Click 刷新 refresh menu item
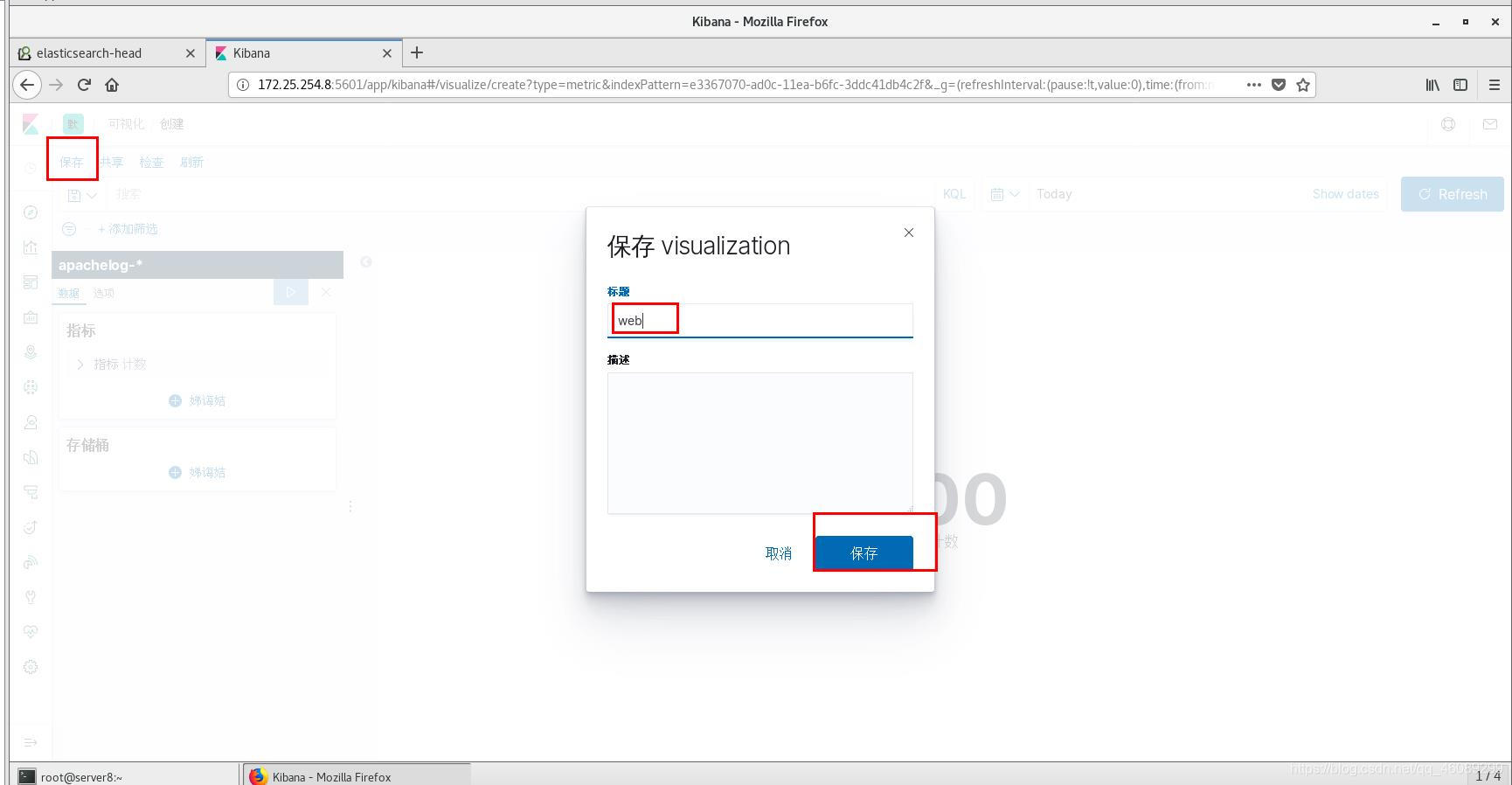This screenshot has width=1512, height=785. point(191,162)
